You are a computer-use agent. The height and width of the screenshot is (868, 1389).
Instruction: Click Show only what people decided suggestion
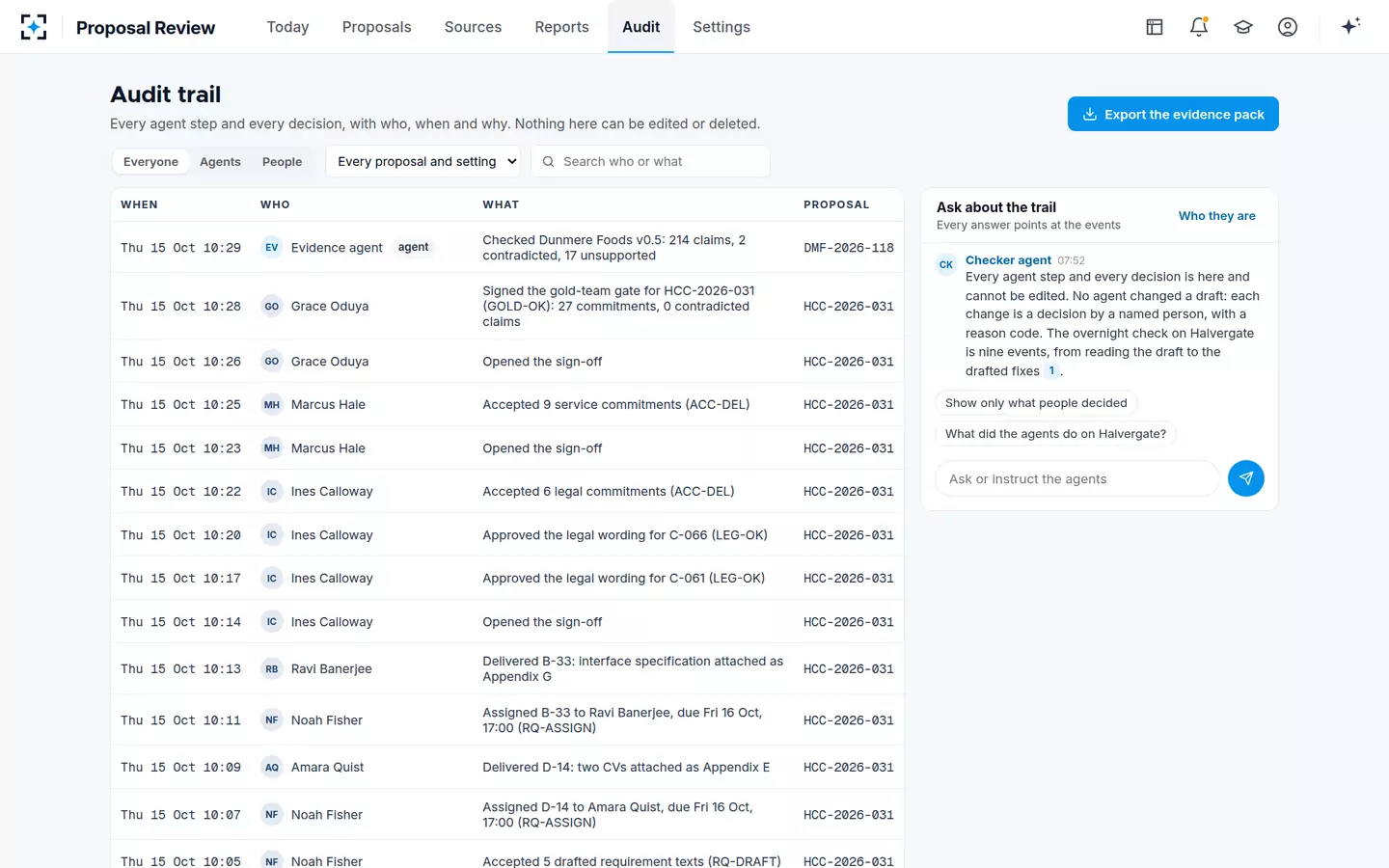[1036, 403]
